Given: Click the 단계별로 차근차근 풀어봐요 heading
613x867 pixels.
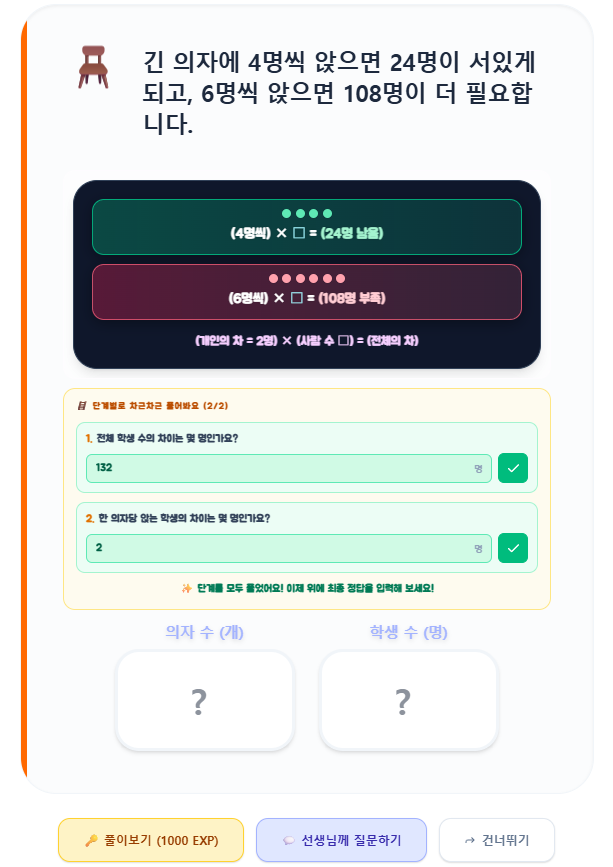Looking at the screenshot, I should pos(160,406).
